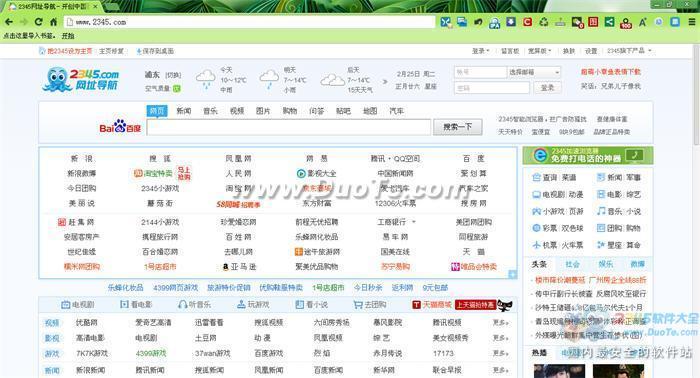Open 机票 火车票 with airplane icon
700x378 pixels.
coord(558,245)
